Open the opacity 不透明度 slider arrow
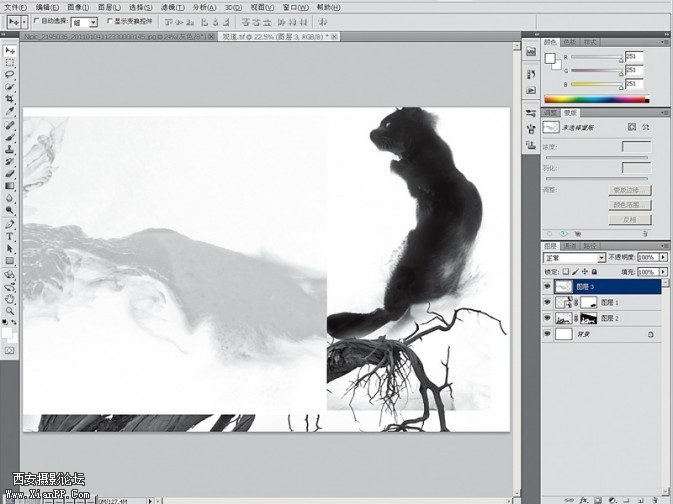673x504 pixels. pos(664,257)
